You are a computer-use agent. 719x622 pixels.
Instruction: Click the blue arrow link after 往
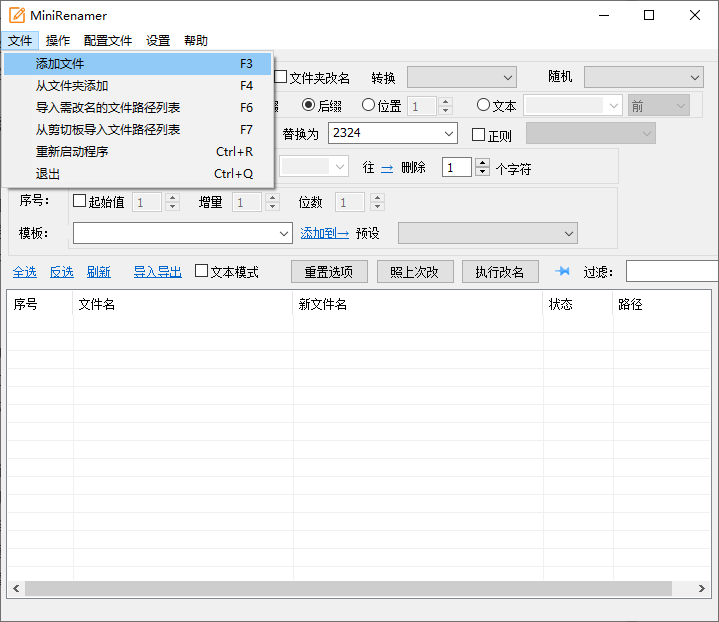pos(387,168)
